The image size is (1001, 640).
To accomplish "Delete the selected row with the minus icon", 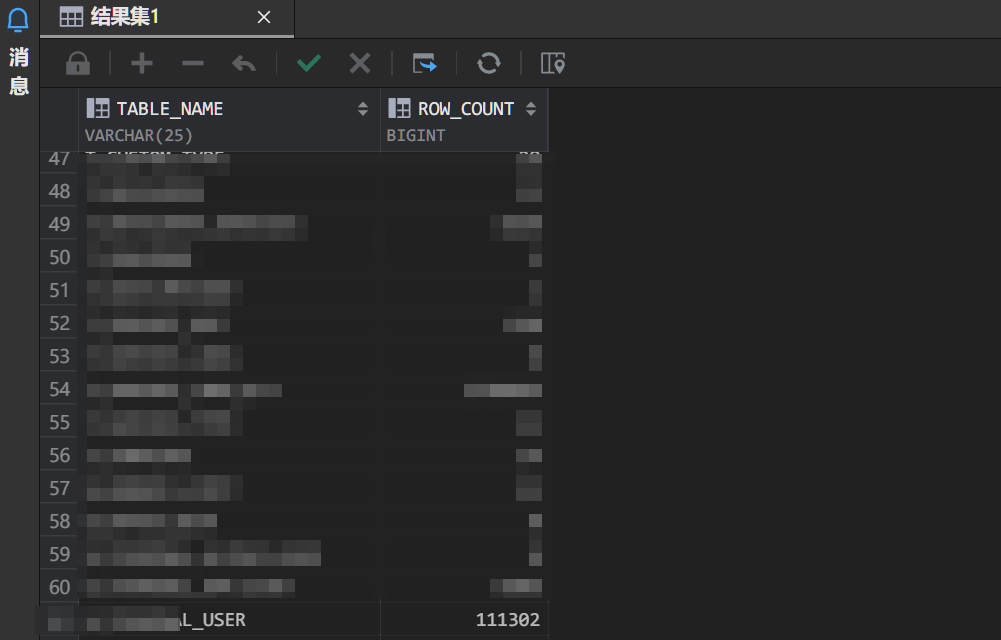I will point(193,64).
